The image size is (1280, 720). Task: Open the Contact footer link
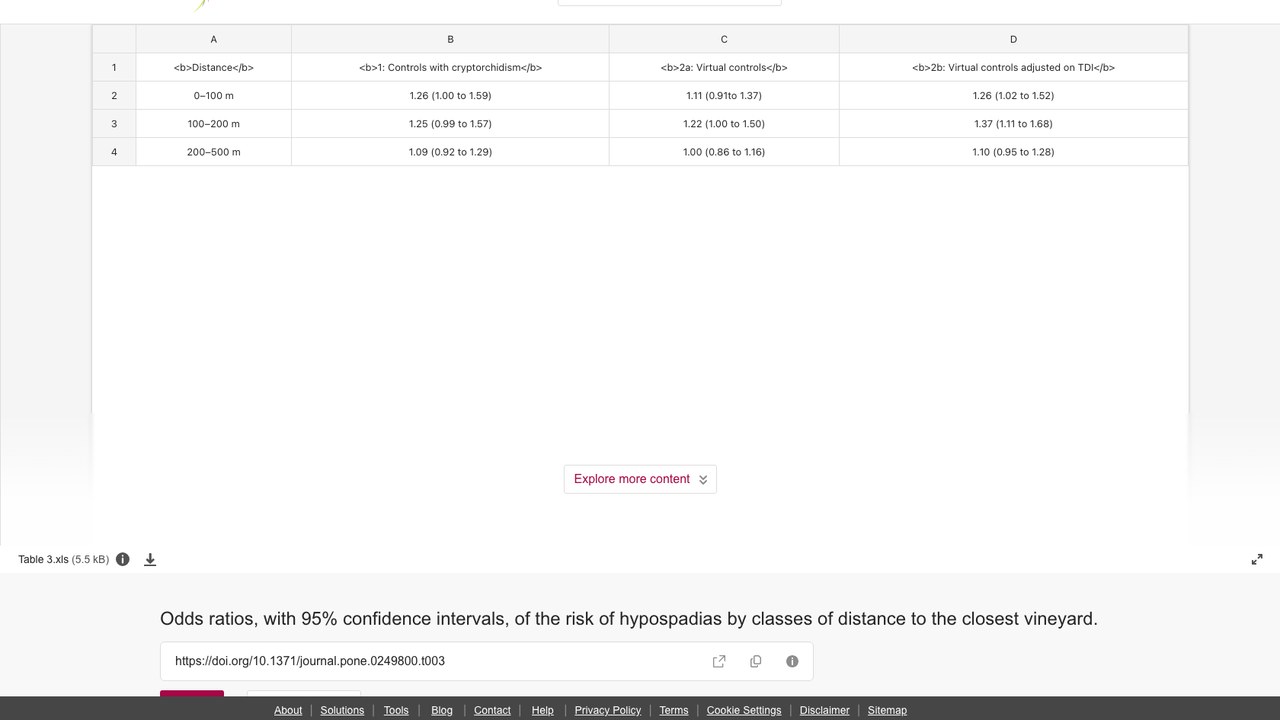point(492,710)
